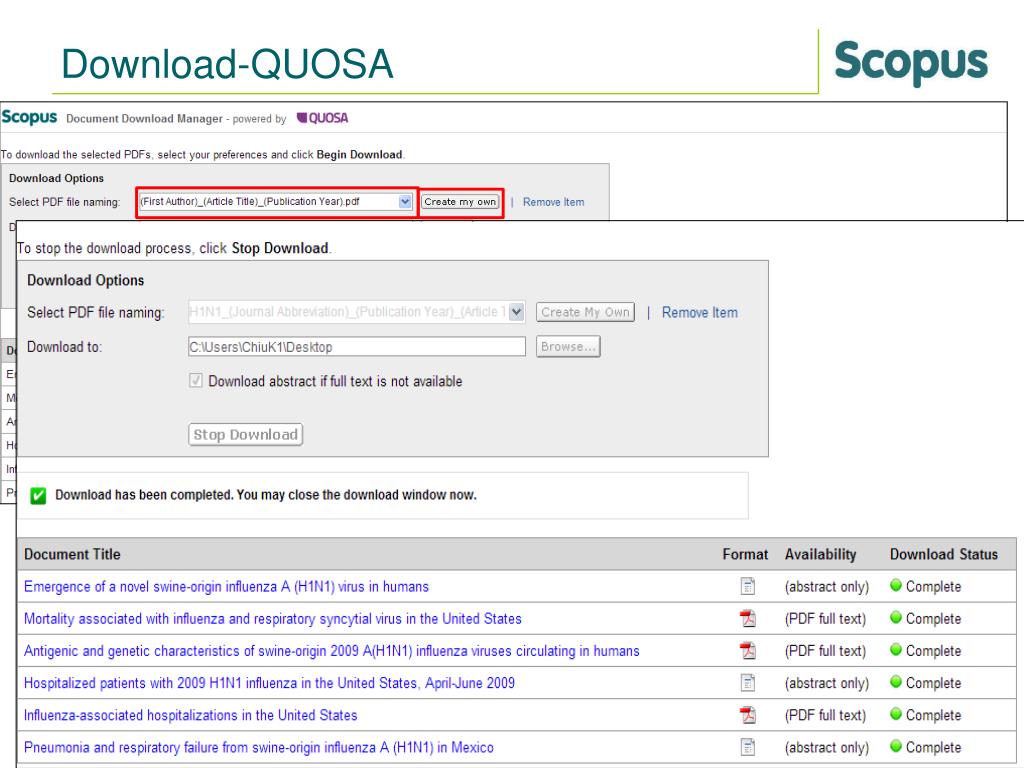Viewport: 1024px width, 768px height.
Task: Click the Download to path field
Action: [x=357, y=347]
